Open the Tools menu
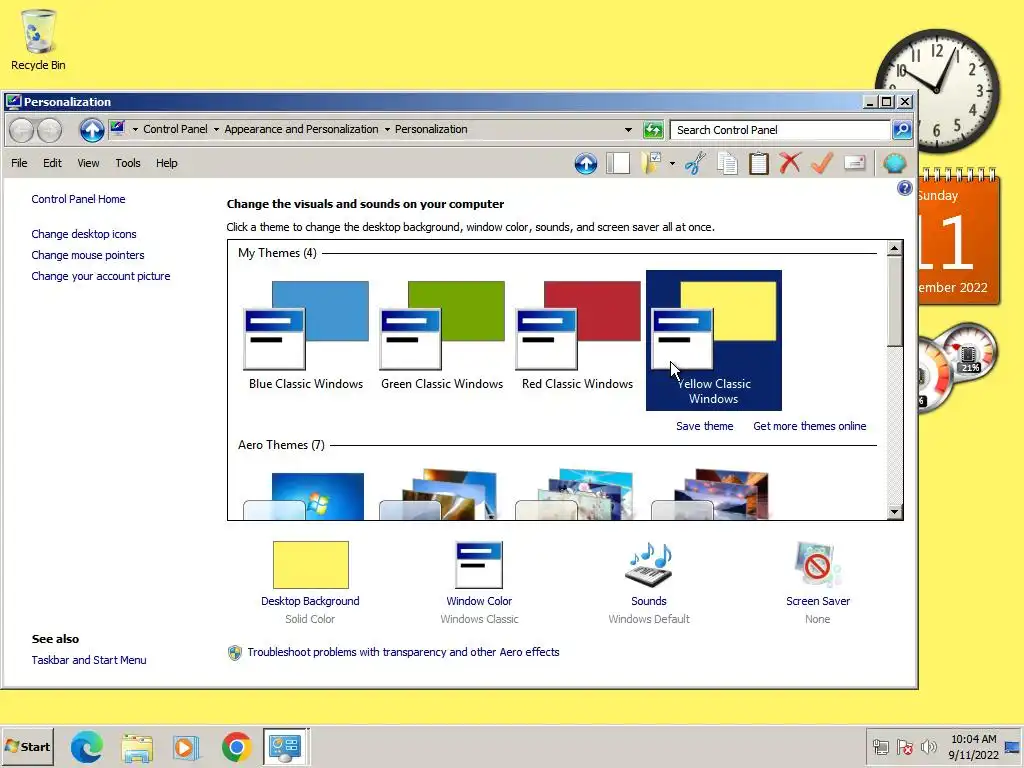This screenshot has height=768, width=1024. [128, 163]
